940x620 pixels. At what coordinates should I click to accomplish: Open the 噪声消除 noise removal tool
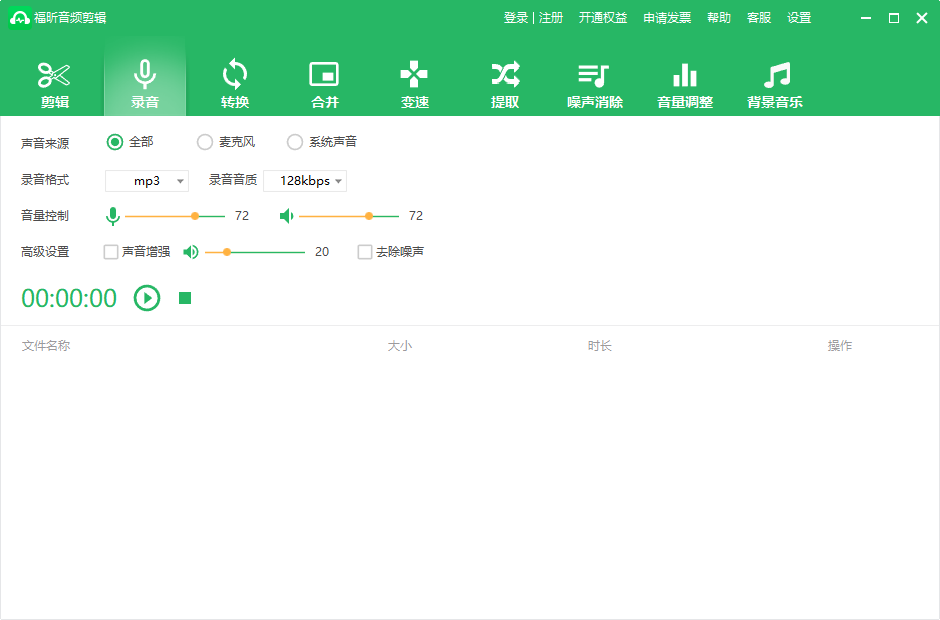(594, 82)
